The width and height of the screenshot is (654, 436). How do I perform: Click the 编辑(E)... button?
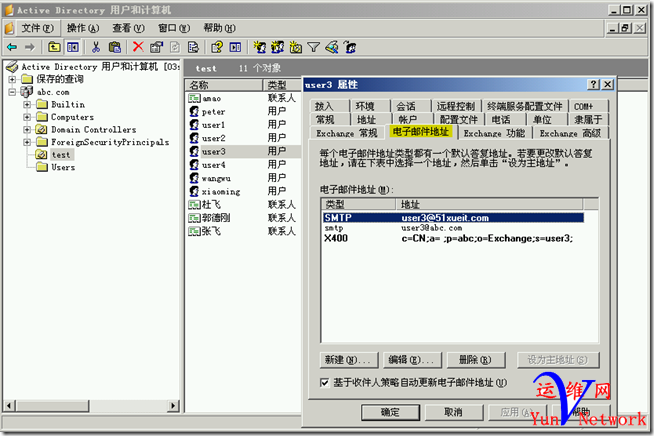click(412, 360)
